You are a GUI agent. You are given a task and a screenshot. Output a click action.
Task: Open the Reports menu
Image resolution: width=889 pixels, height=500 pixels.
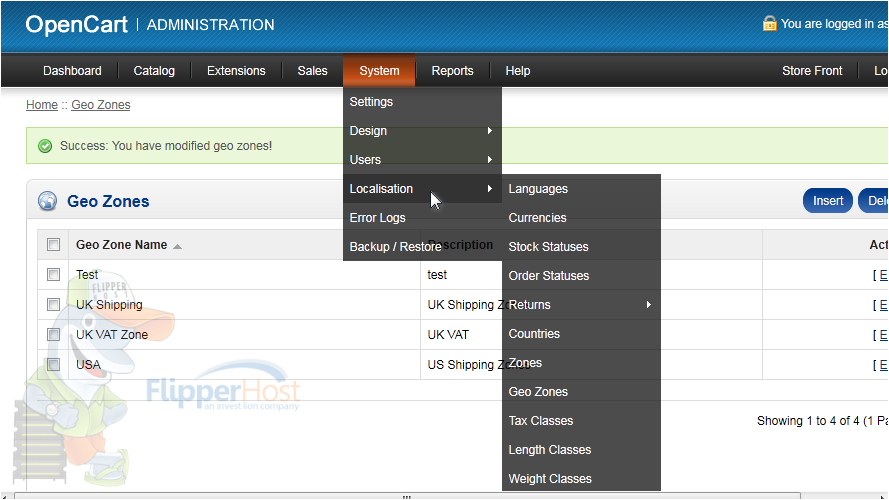pos(452,71)
